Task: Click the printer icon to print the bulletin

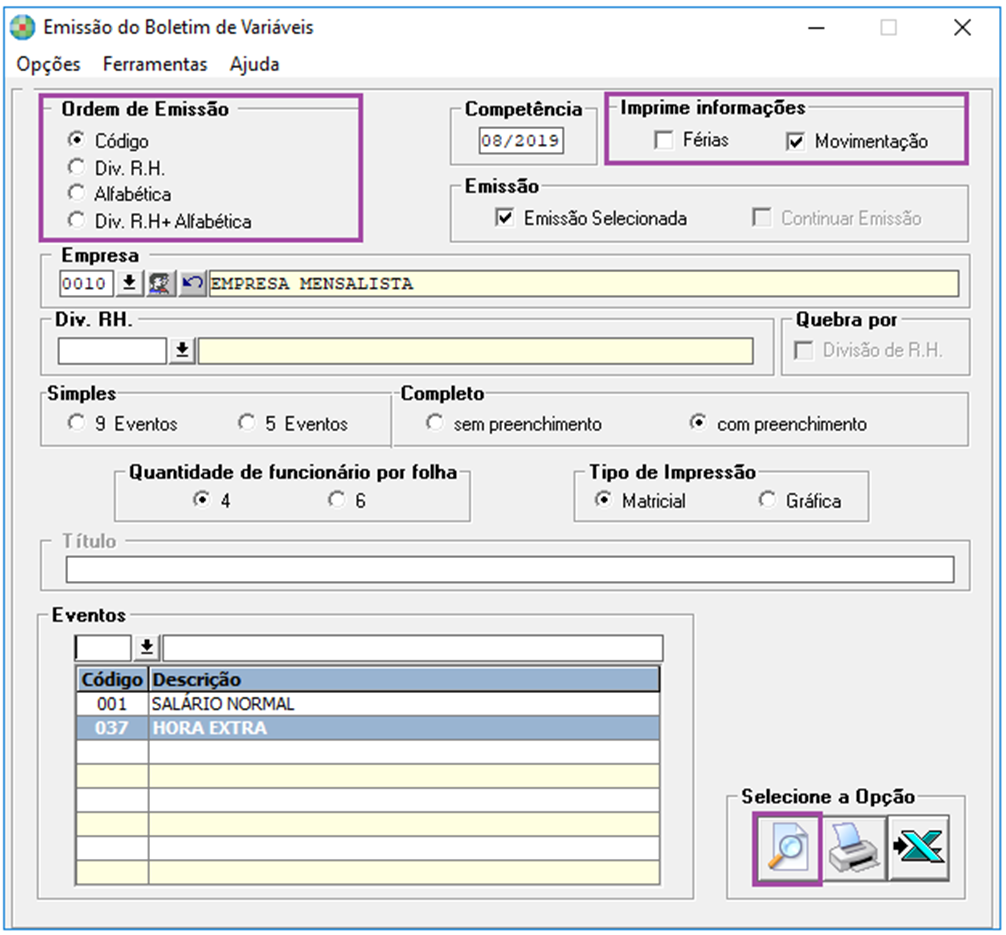Action: (x=854, y=848)
